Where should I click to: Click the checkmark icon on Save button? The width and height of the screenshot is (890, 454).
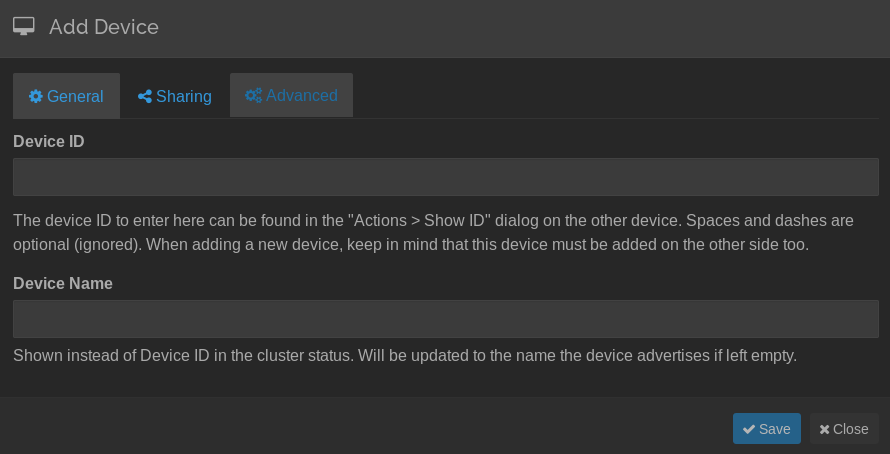(748, 429)
